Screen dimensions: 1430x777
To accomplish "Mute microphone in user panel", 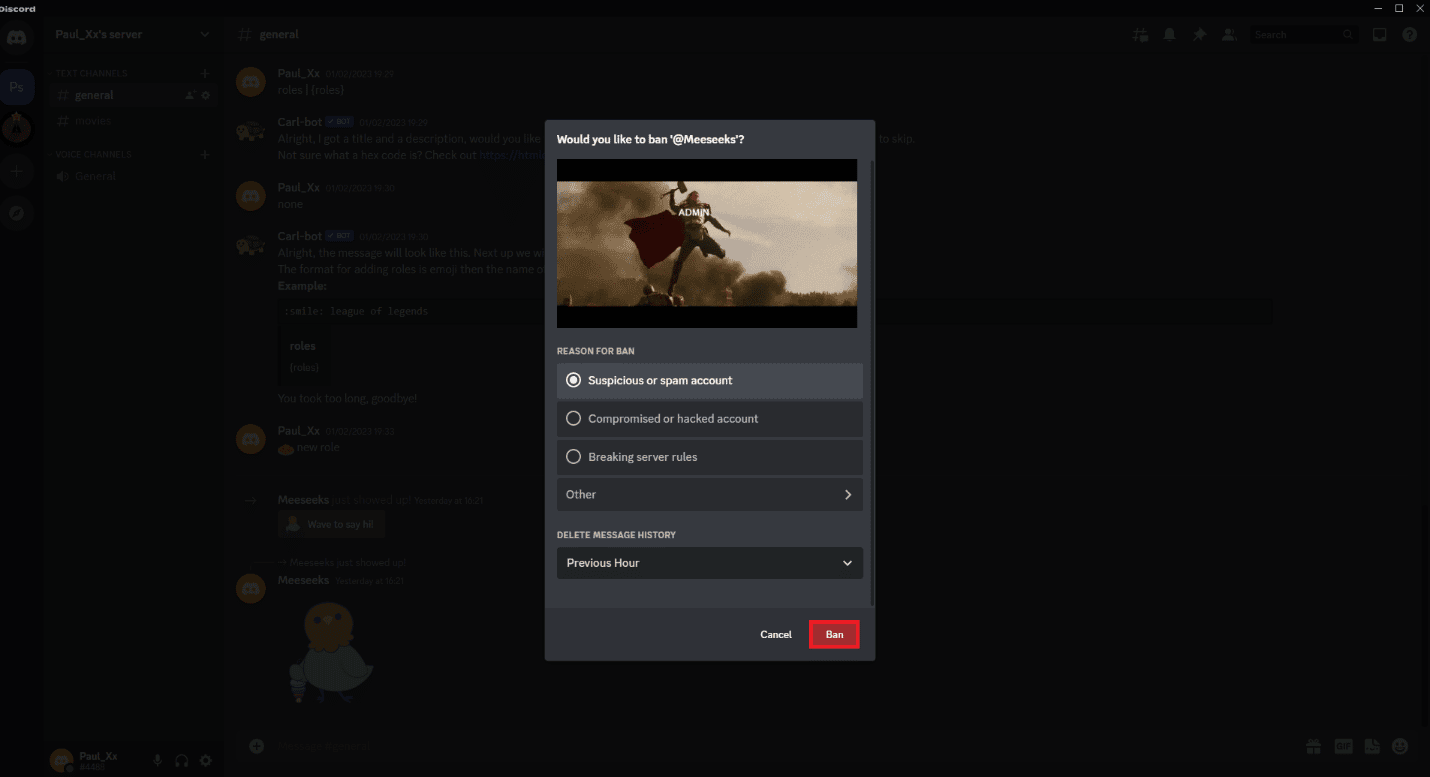I will [x=157, y=761].
